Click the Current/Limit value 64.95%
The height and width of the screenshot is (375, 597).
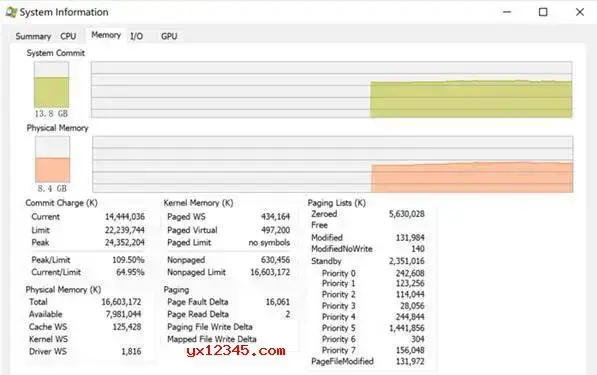pos(130,272)
